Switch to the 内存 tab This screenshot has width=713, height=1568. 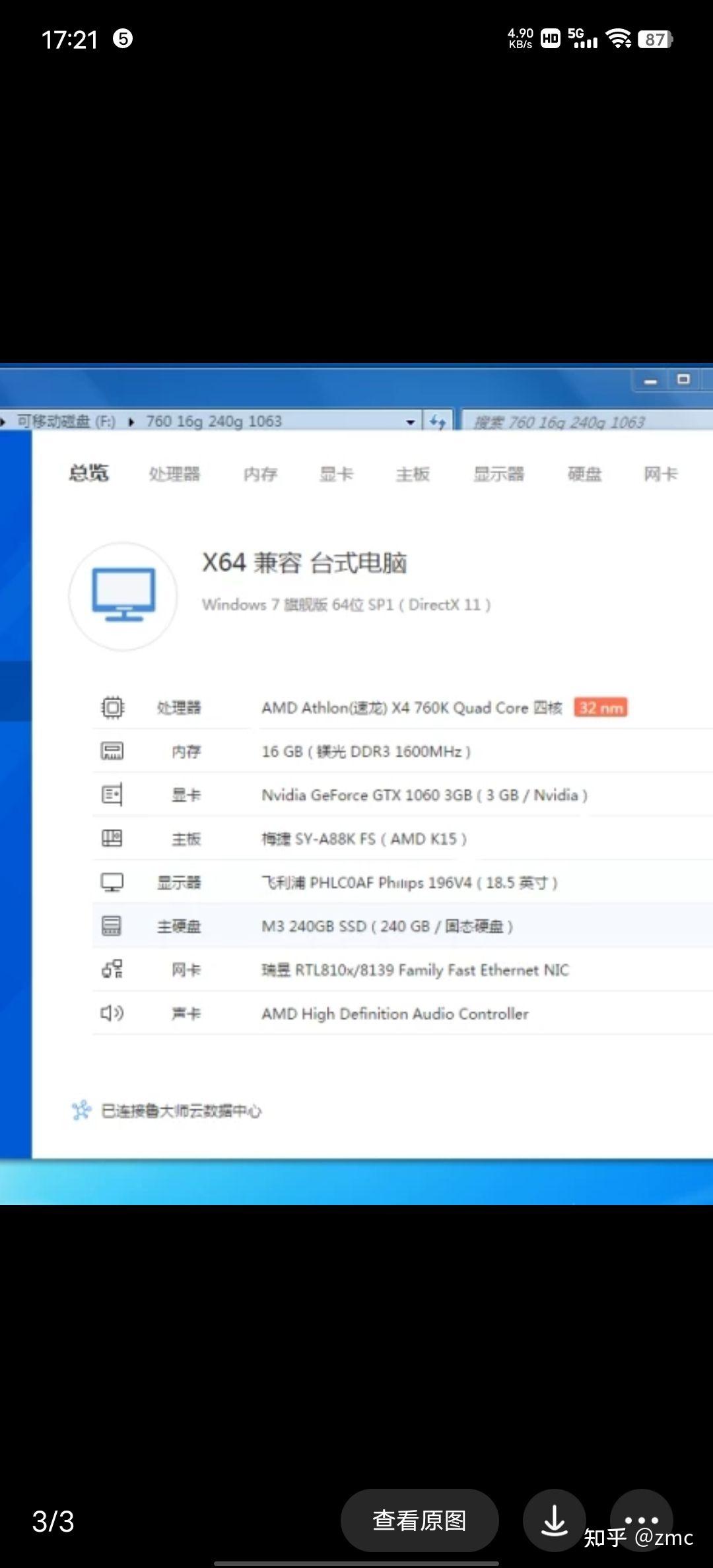(260, 474)
